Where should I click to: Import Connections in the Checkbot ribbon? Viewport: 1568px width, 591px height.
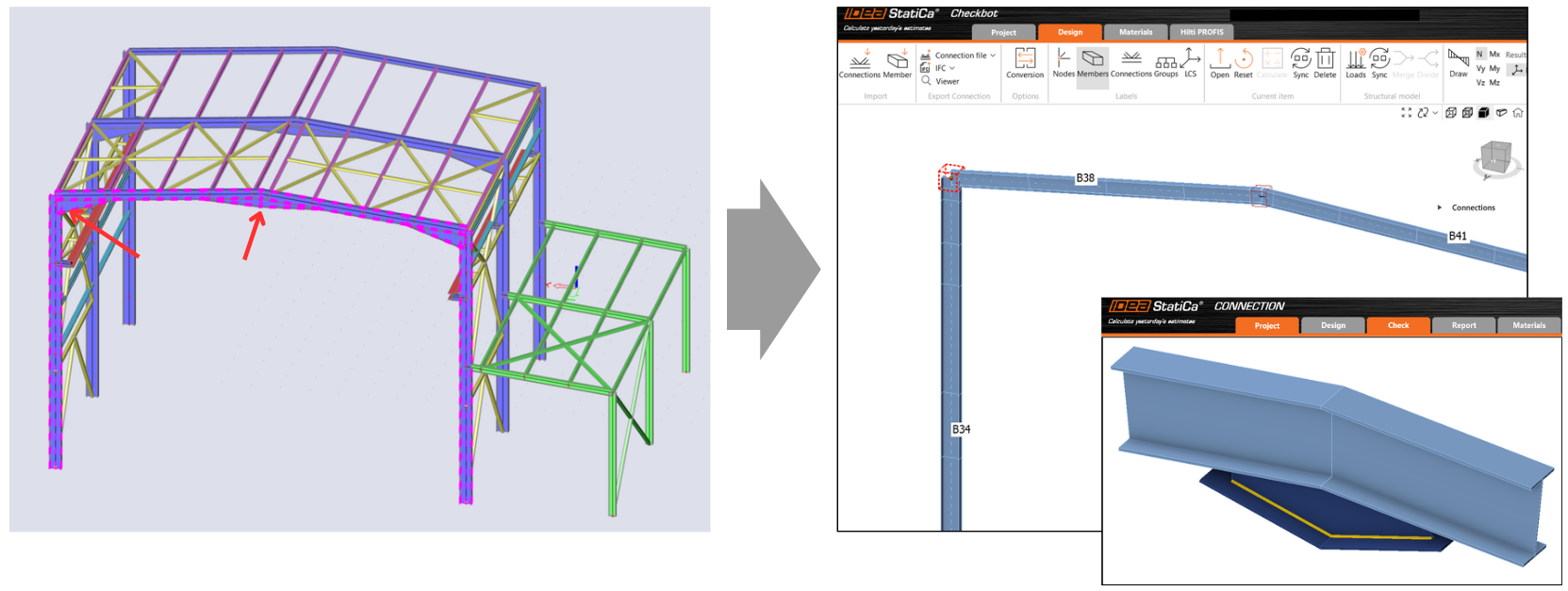[x=860, y=65]
